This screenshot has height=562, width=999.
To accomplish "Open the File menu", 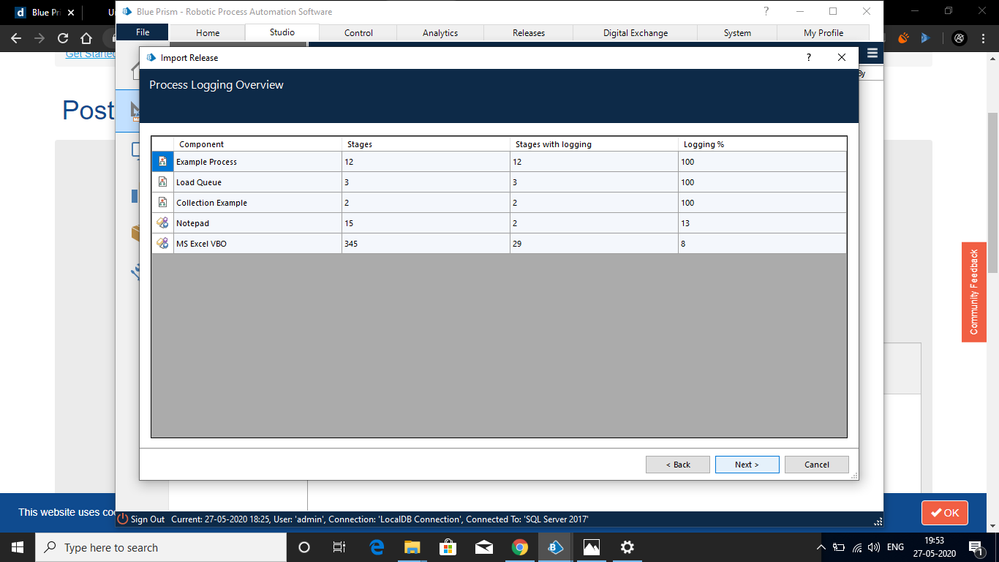I will tap(143, 32).
